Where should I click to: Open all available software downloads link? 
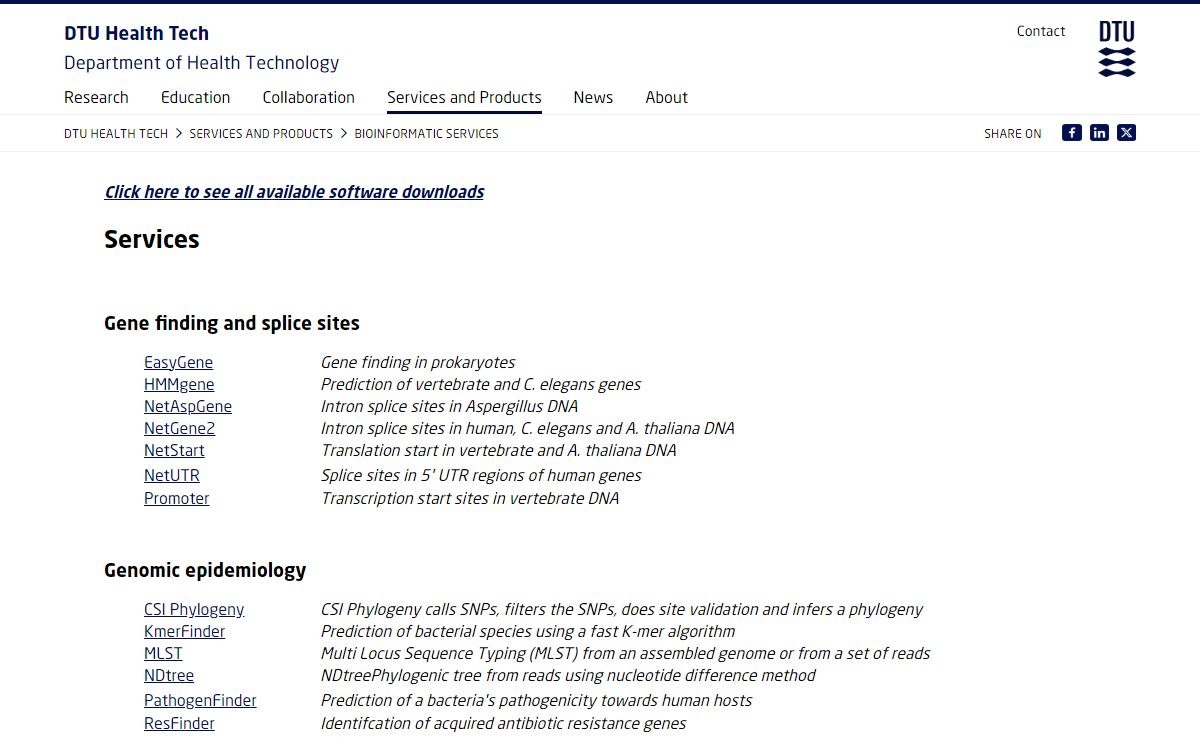(294, 192)
